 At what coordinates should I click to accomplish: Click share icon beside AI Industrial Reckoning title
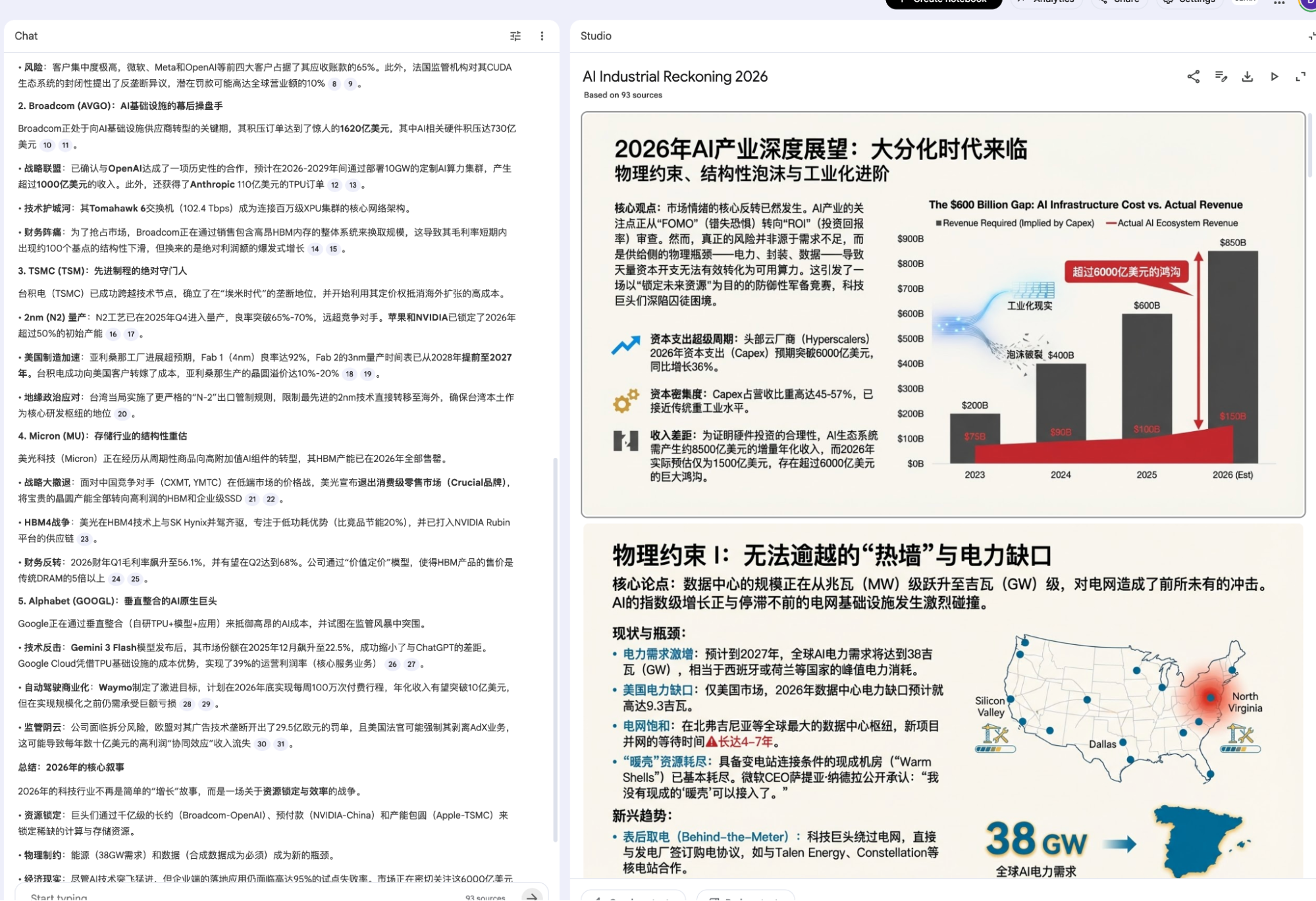1193,76
